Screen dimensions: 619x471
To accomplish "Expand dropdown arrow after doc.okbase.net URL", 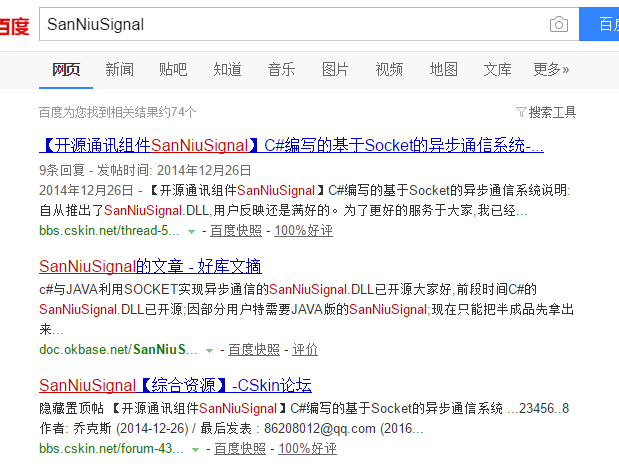I will [x=209, y=351].
